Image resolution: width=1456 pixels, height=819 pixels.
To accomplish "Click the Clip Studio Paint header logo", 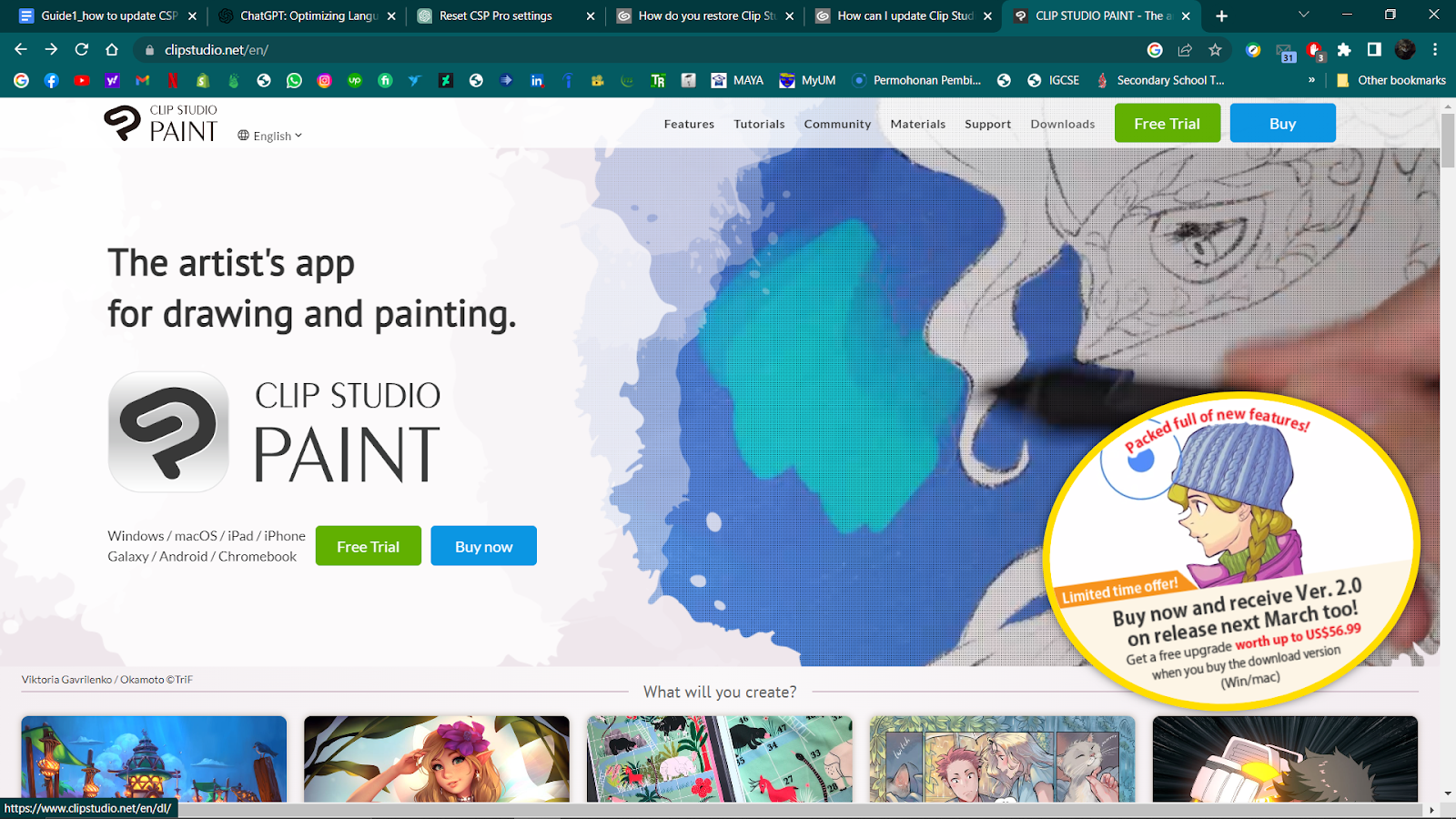I will (x=161, y=124).
